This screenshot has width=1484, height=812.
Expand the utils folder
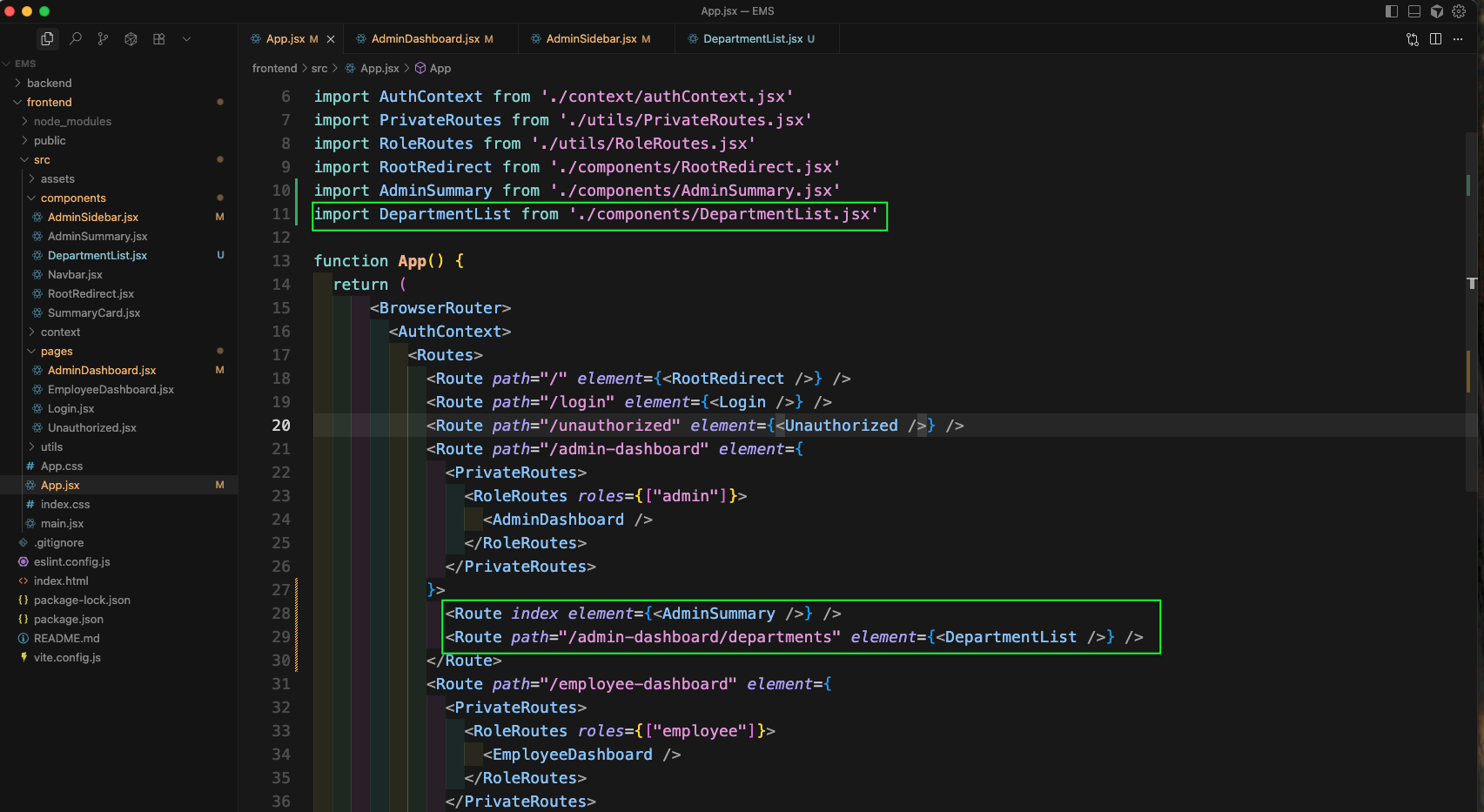point(118,446)
